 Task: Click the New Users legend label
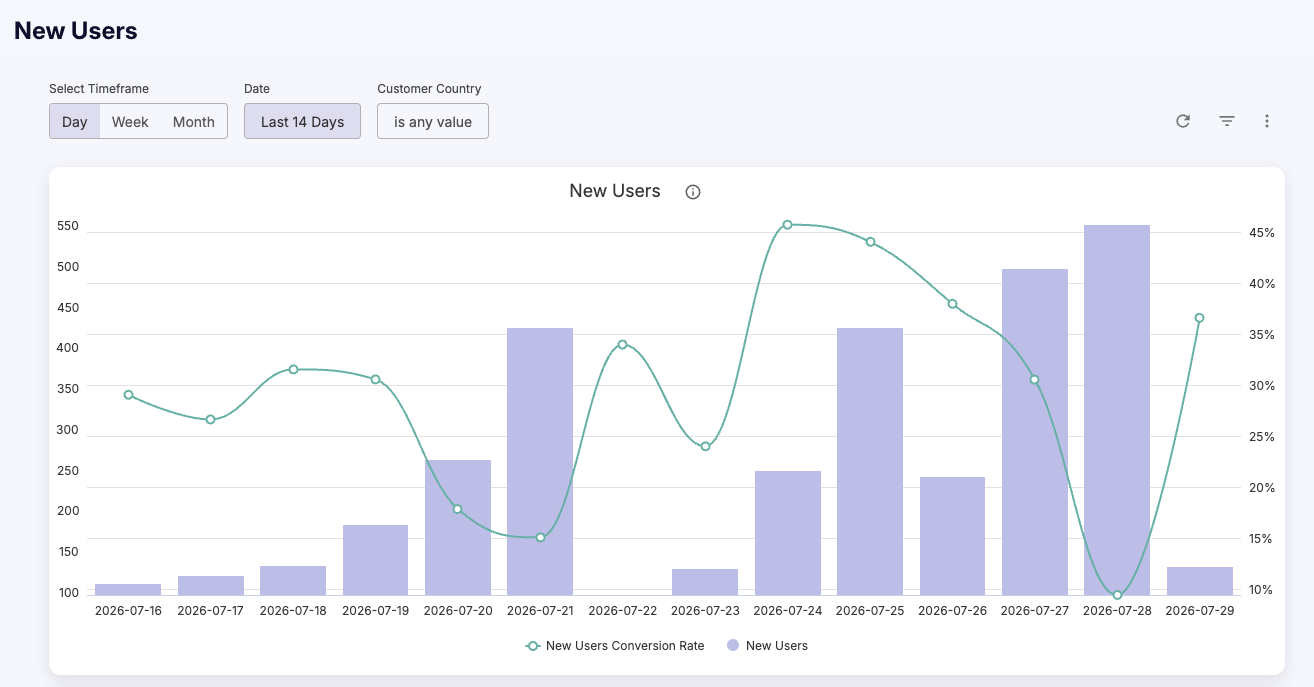tap(777, 646)
